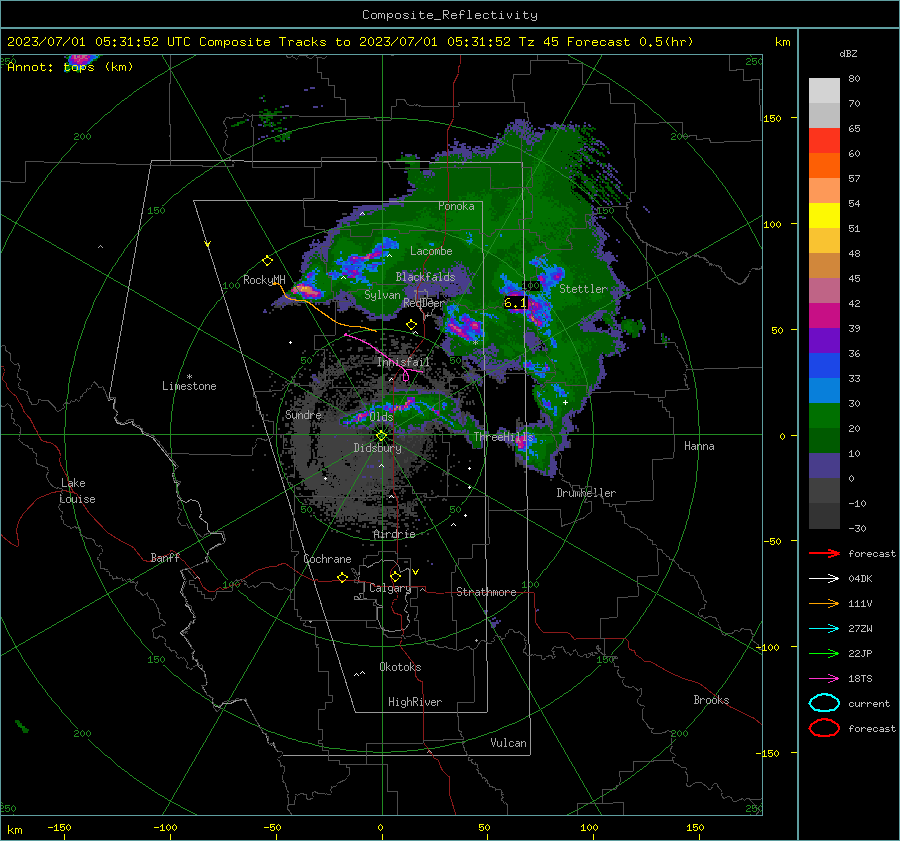Click the Calgary city label

pyautogui.click(x=390, y=588)
